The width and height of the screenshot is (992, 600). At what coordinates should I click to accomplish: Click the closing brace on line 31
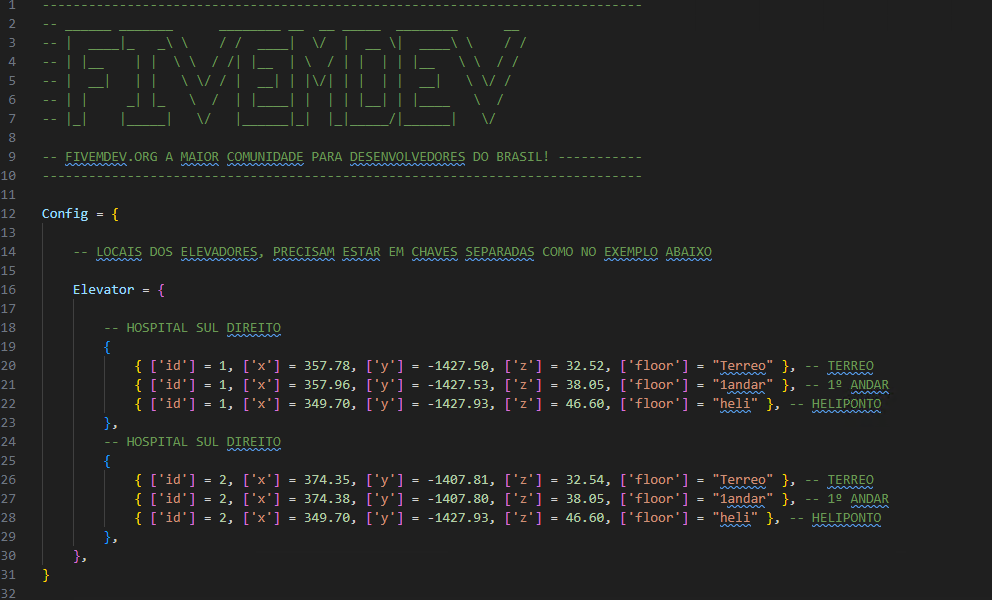(45, 575)
